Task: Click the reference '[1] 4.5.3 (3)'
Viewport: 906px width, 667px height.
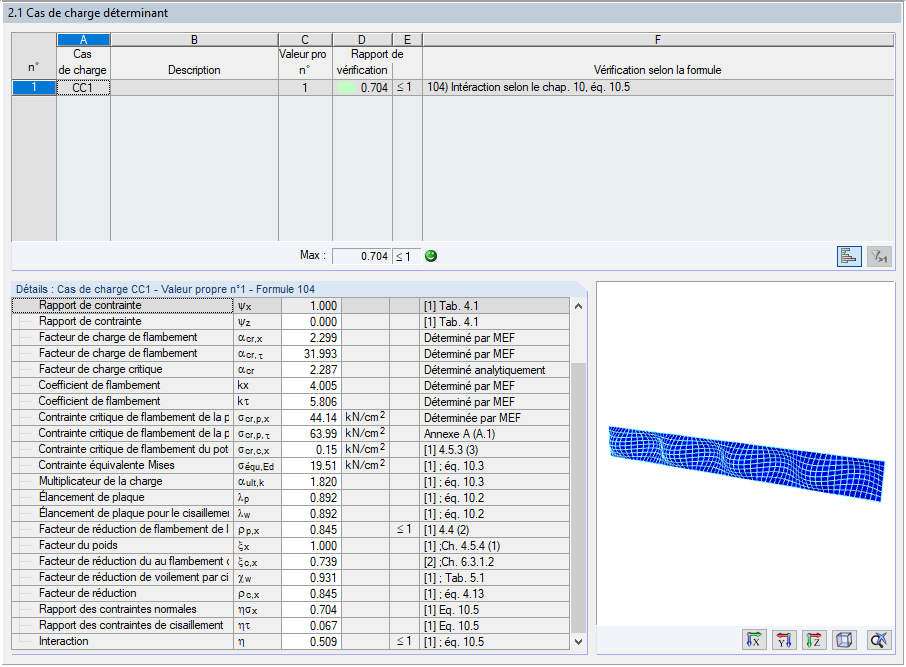Action: [x=451, y=450]
